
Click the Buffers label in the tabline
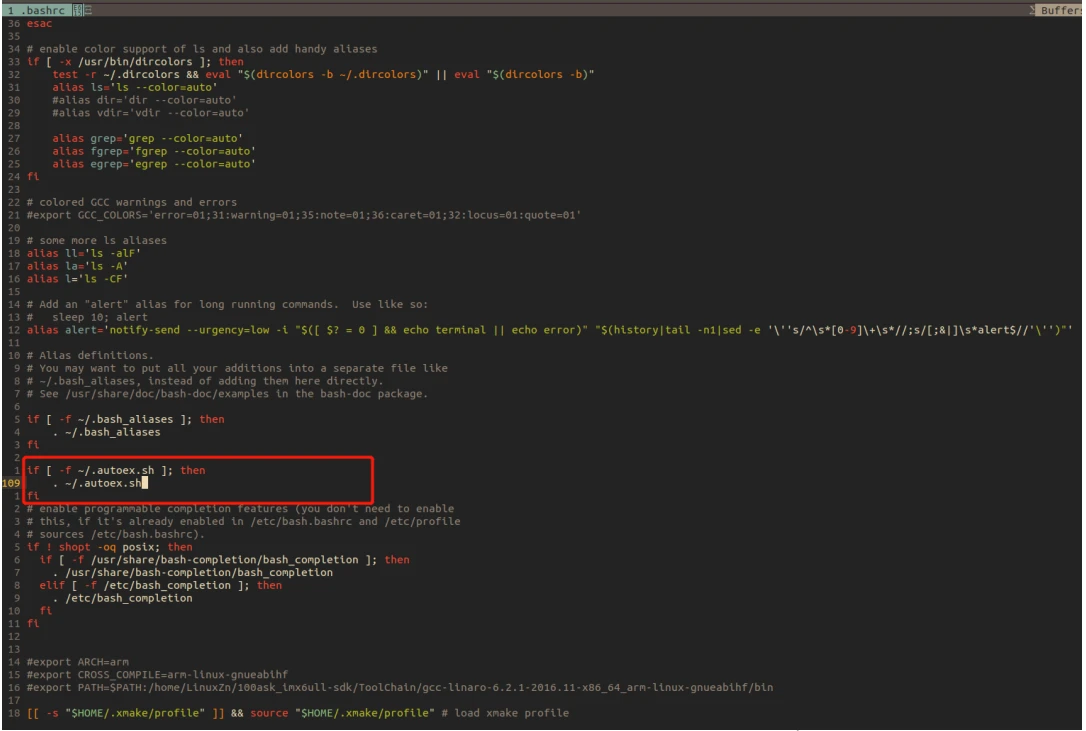(1060, 10)
